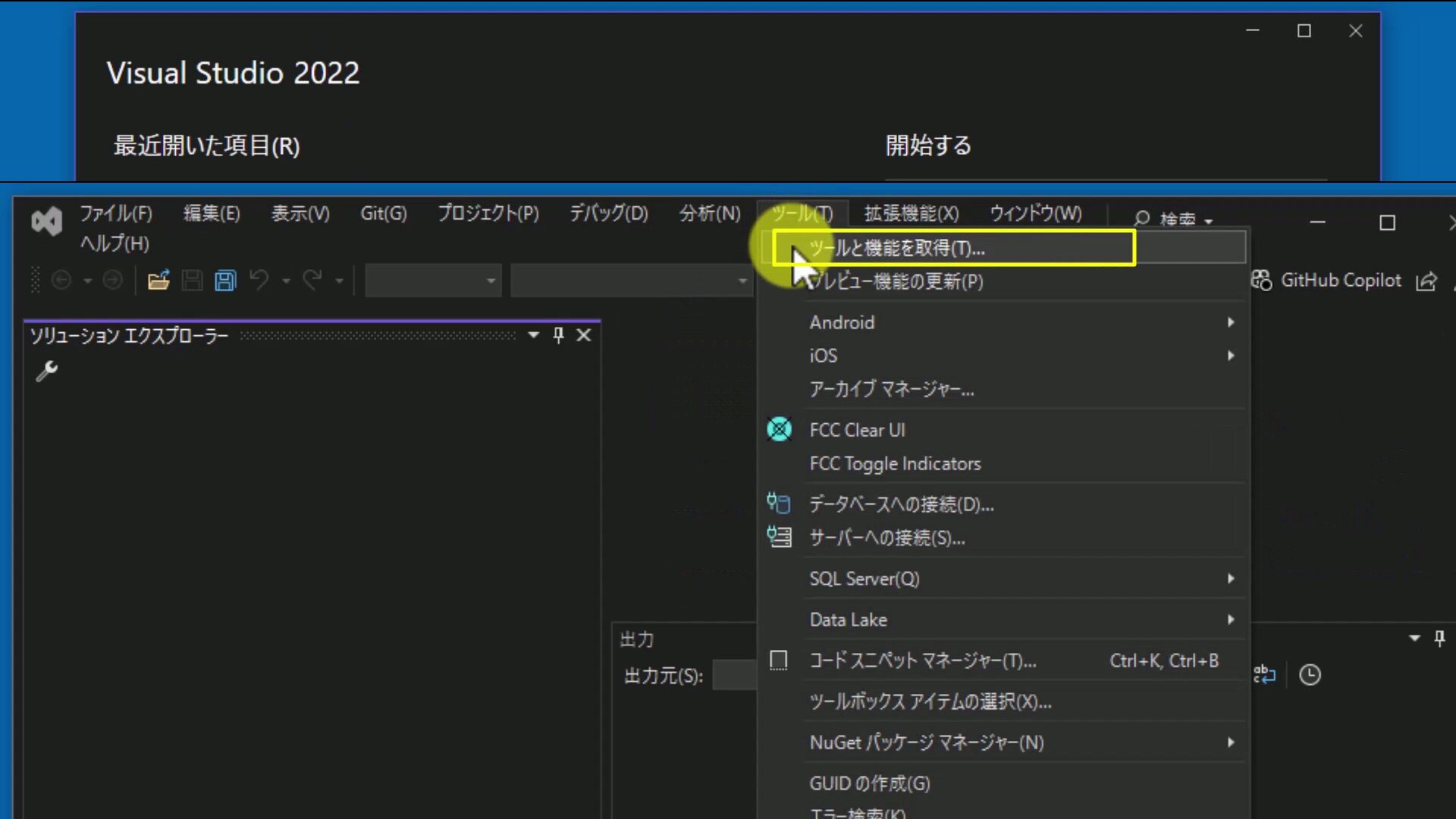Click the search magnifier icon
Image resolution: width=1456 pixels, height=819 pixels.
click(x=1142, y=219)
